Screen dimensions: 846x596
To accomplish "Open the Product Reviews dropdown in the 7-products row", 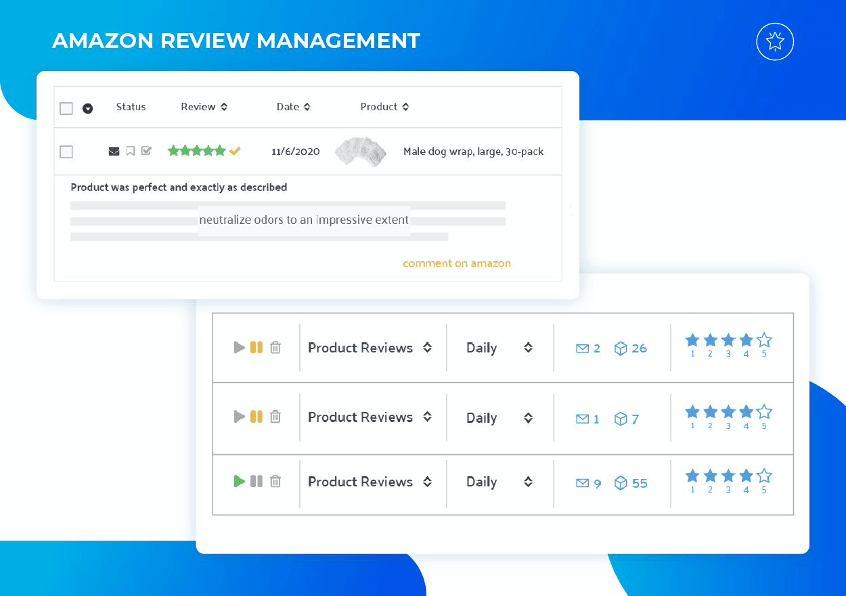I will coord(370,417).
